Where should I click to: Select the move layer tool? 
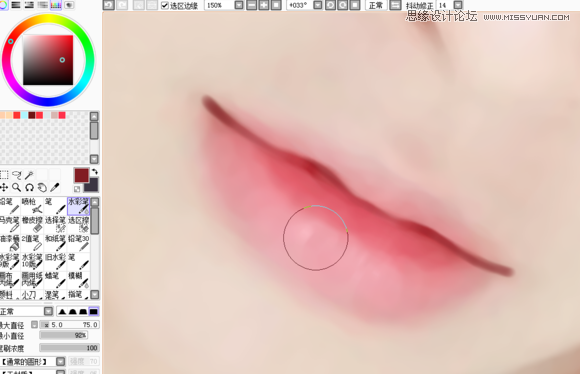[x=4, y=188]
